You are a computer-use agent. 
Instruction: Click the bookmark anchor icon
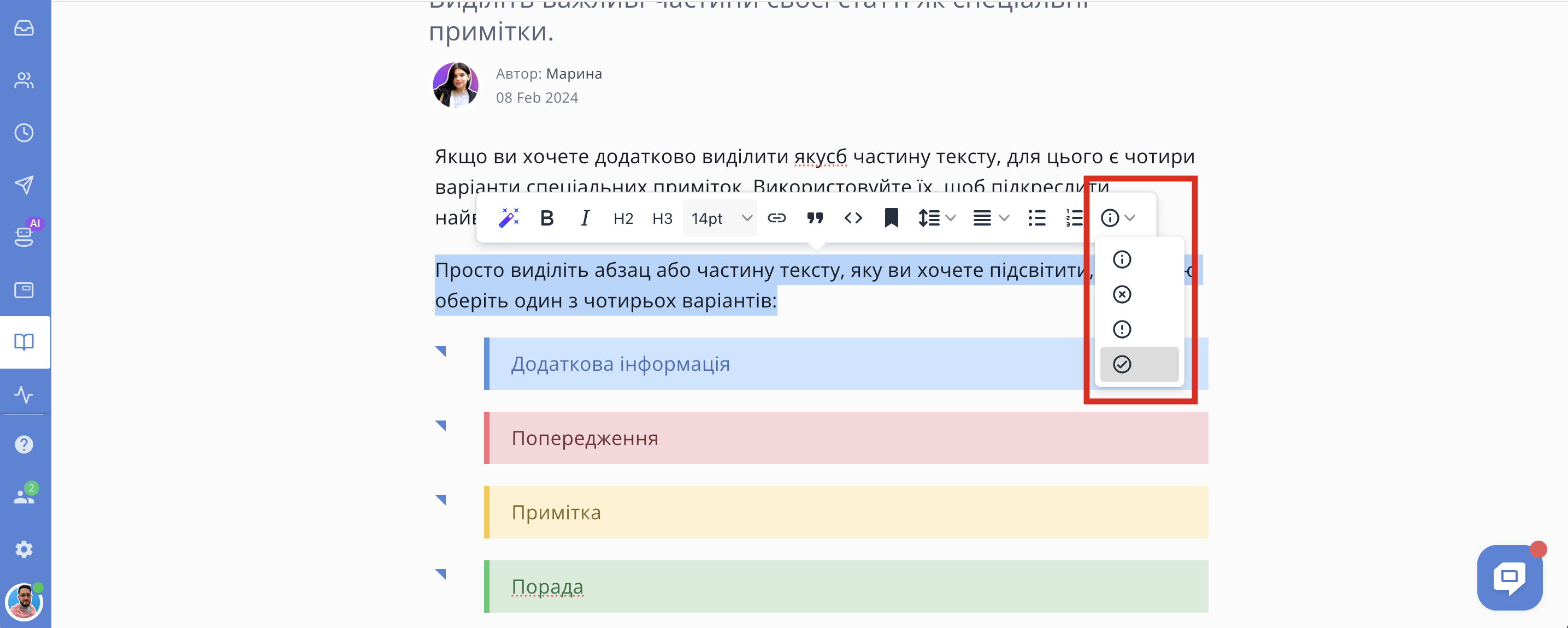891,218
